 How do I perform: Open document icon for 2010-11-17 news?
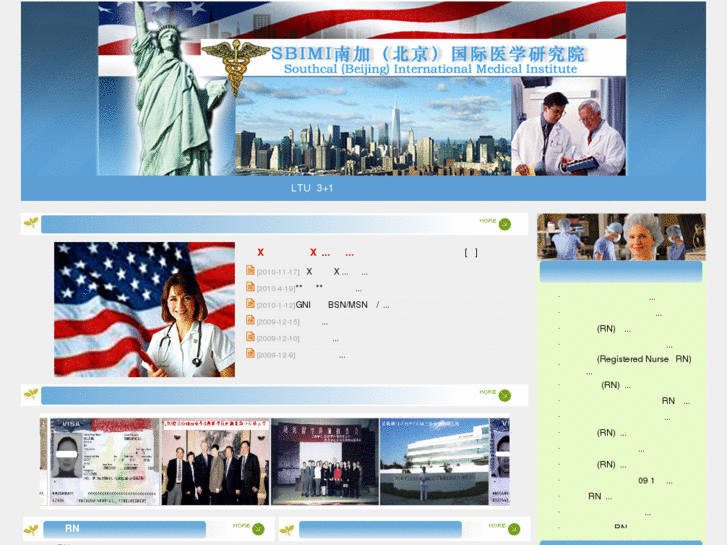tap(250, 270)
